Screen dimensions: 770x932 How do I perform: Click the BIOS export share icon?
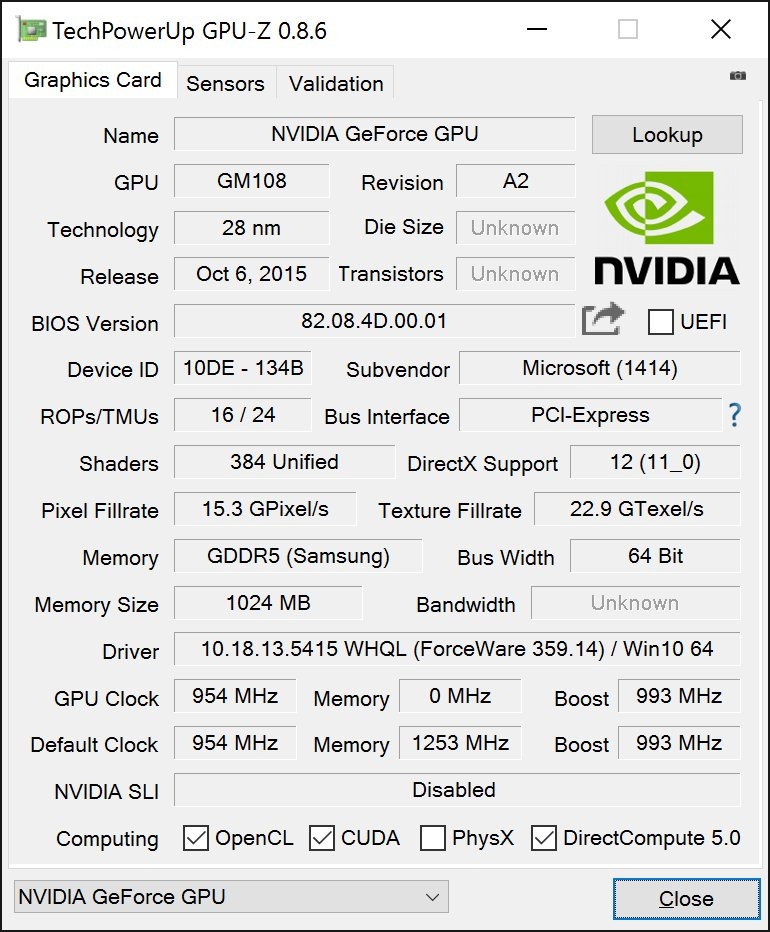[x=603, y=319]
